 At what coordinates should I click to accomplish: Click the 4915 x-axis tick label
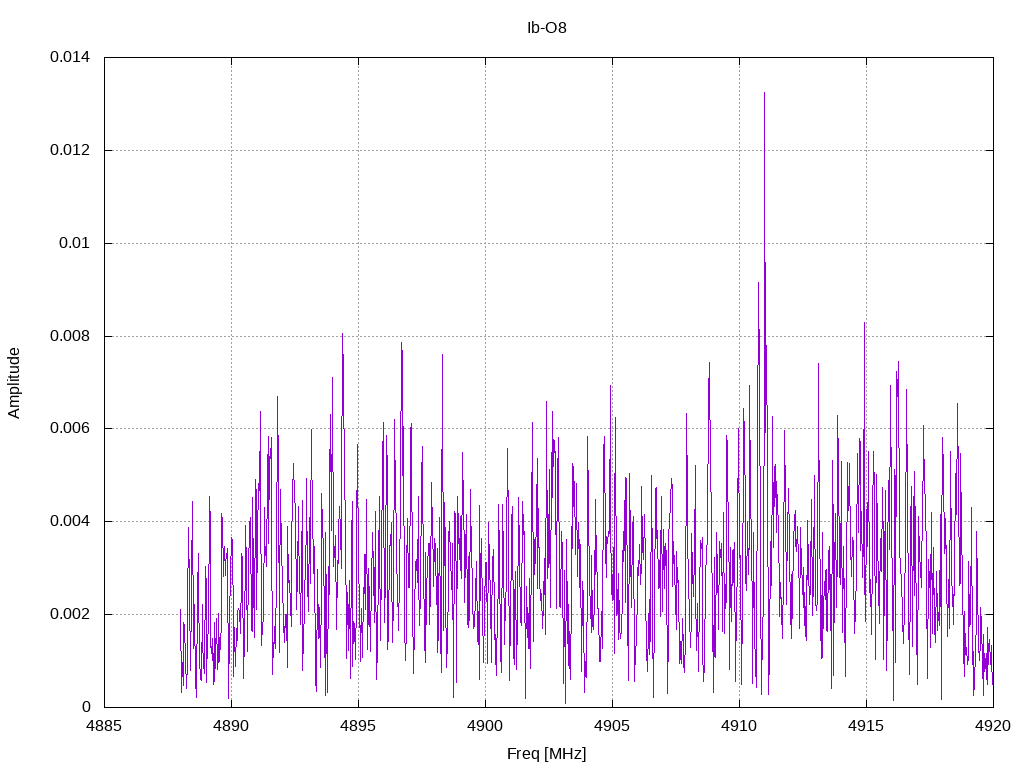tap(866, 726)
